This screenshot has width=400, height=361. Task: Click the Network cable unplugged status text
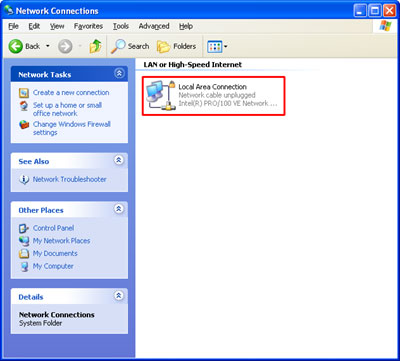pyautogui.click(x=217, y=95)
